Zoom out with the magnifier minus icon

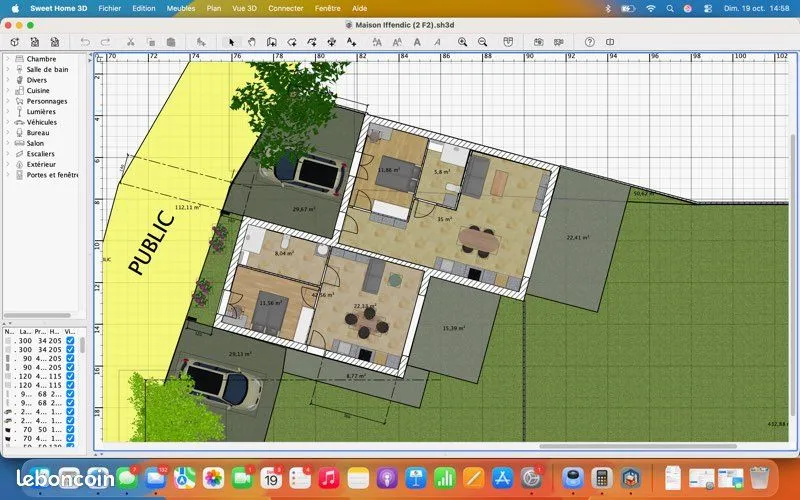pos(482,42)
